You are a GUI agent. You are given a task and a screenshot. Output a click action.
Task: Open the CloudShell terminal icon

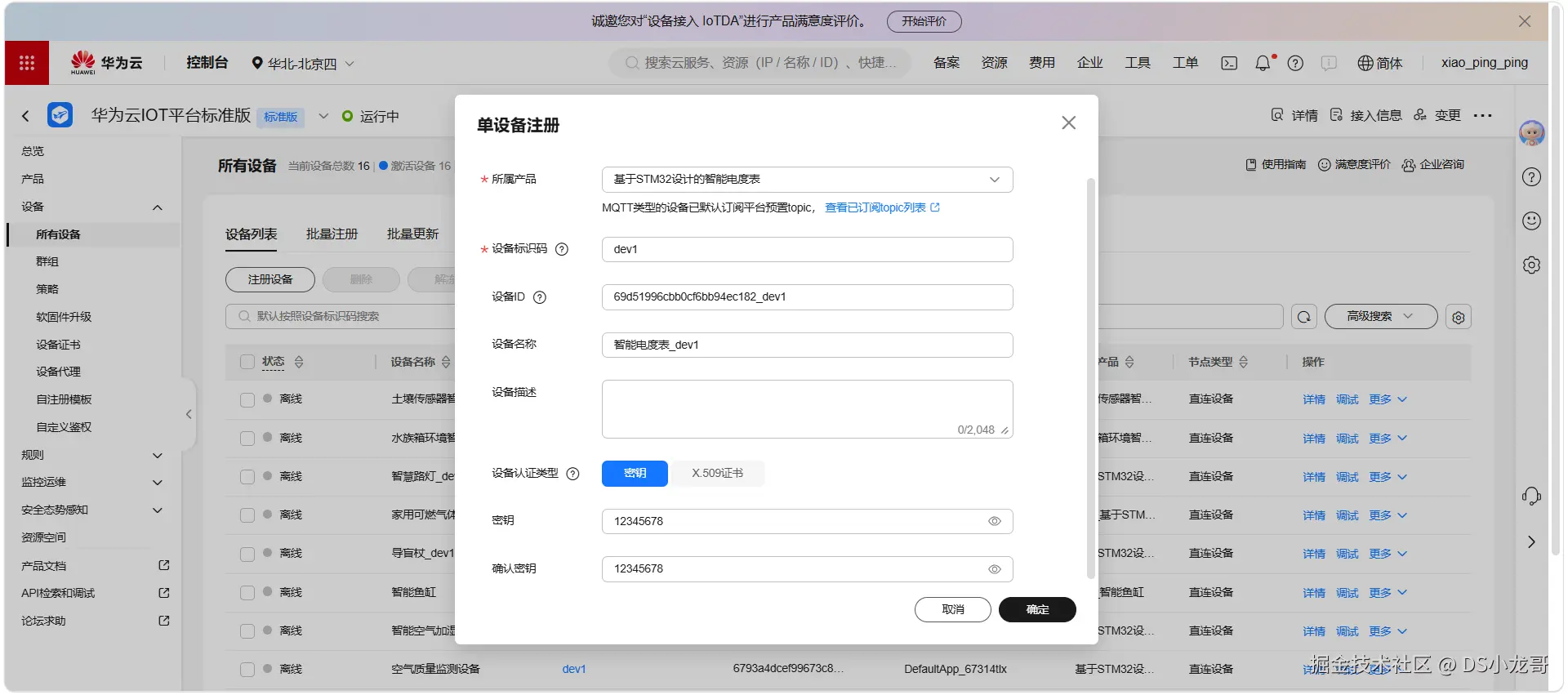[1229, 63]
